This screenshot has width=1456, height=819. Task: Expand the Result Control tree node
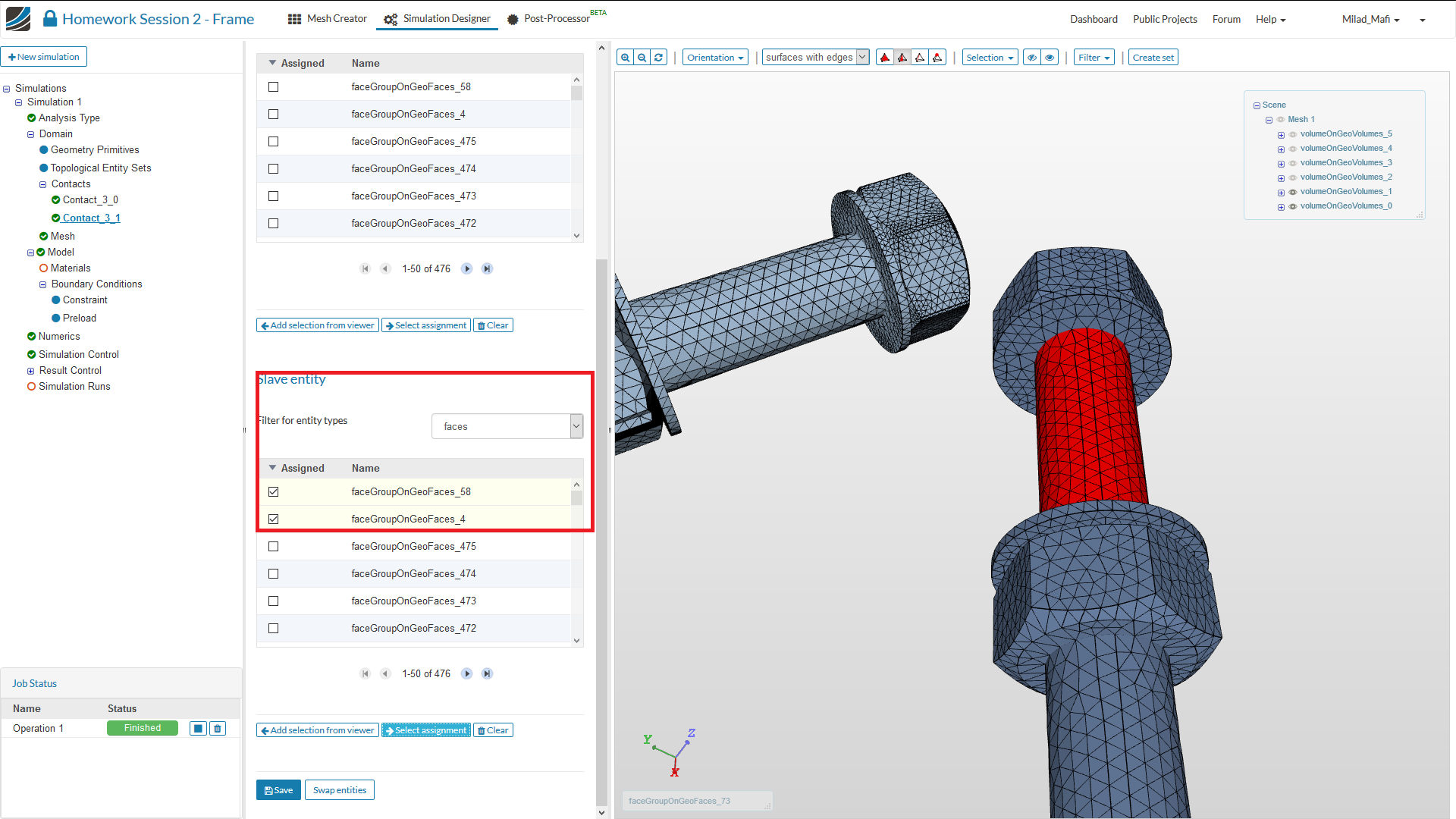31,371
